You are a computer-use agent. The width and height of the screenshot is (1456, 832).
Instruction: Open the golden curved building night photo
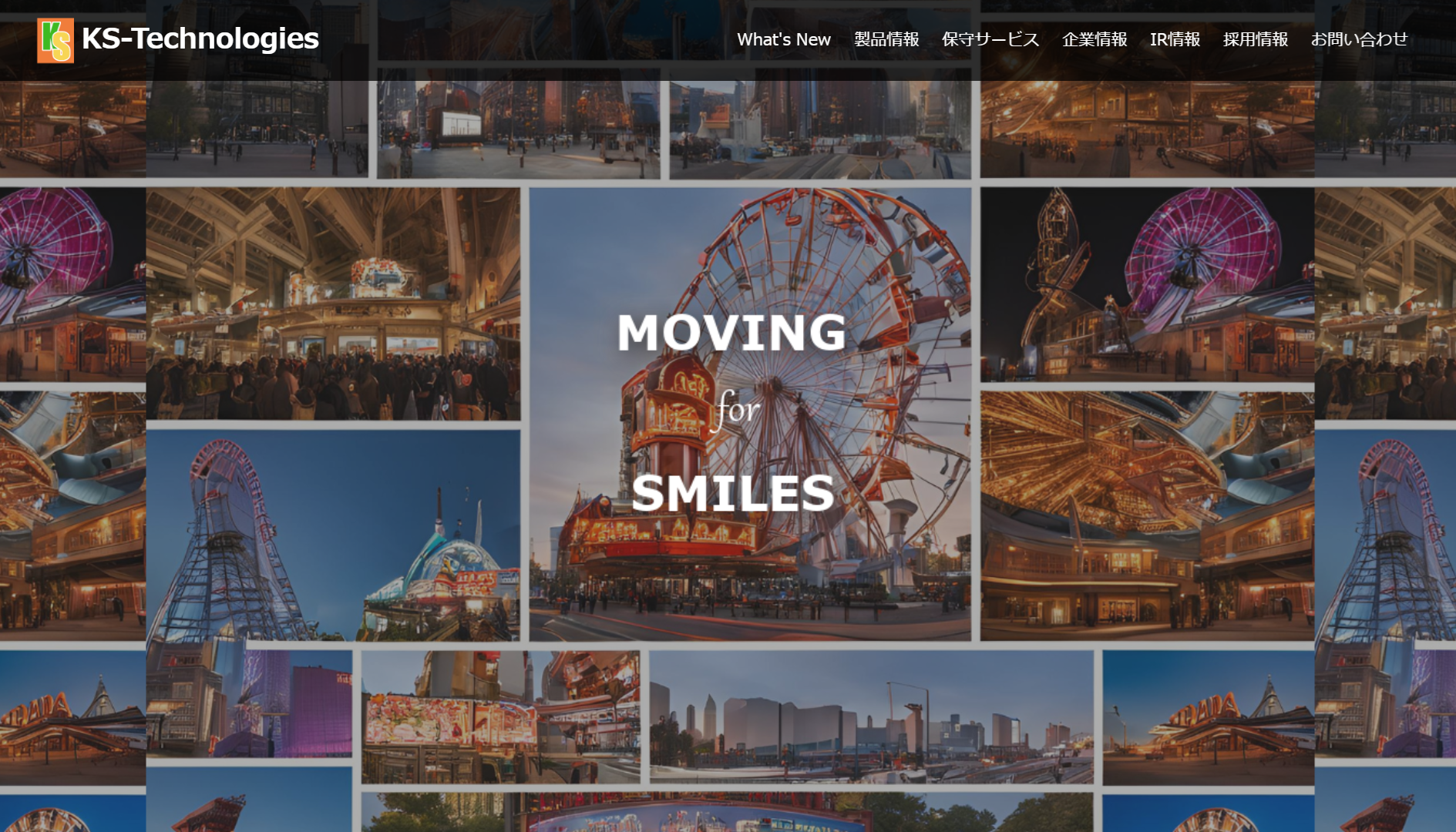tap(1147, 516)
